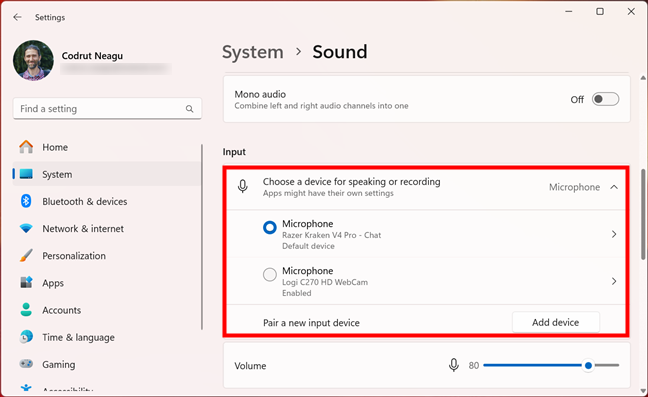The width and height of the screenshot is (648, 397).
Task: Open Razer Kraken microphone properties arrow
Action: coord(614,234)
